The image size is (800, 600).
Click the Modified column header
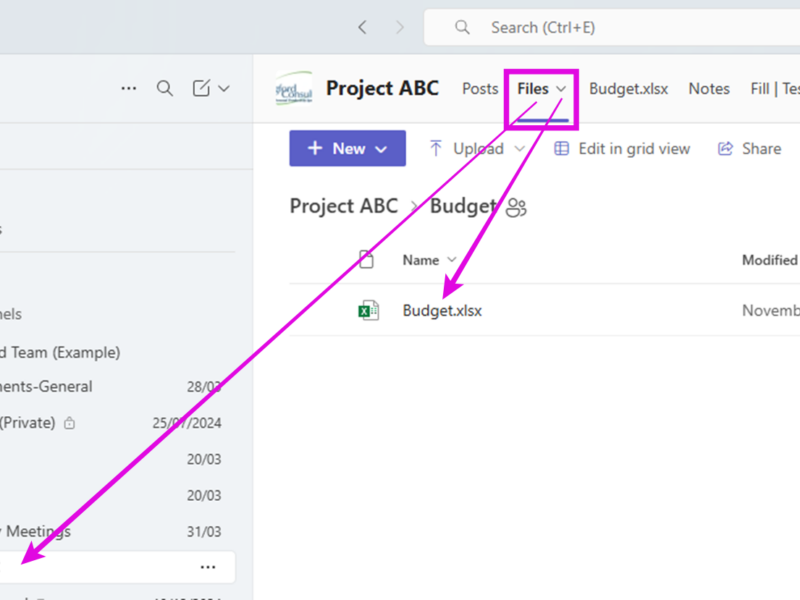point(769,260)
